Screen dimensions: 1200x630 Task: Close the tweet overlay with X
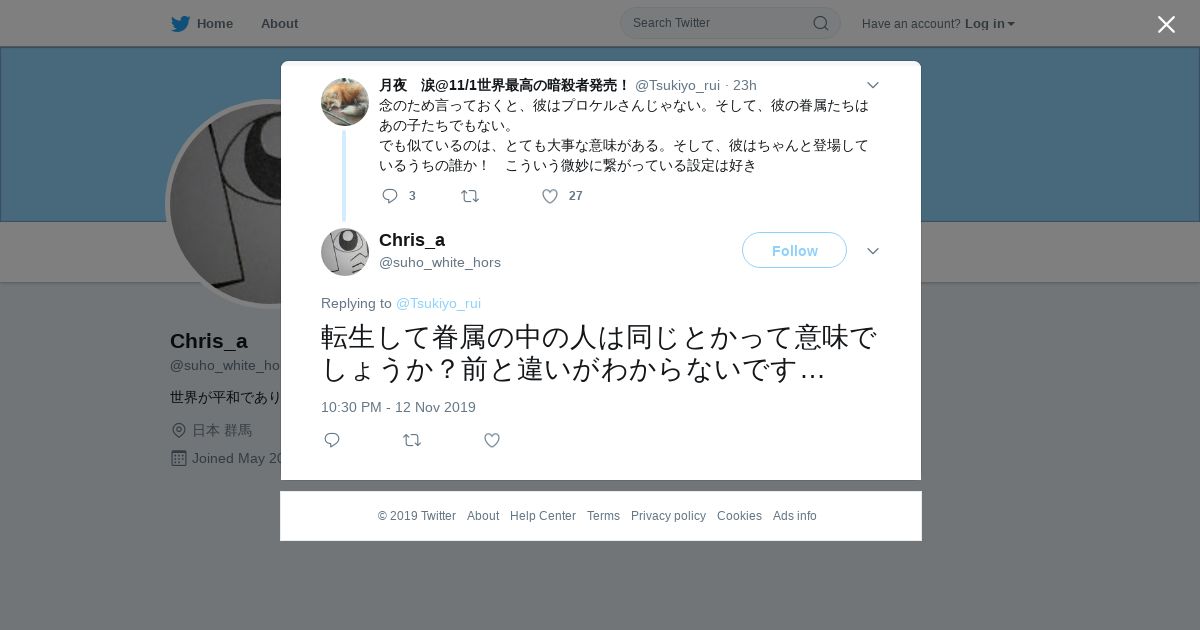coord(1166,24)
